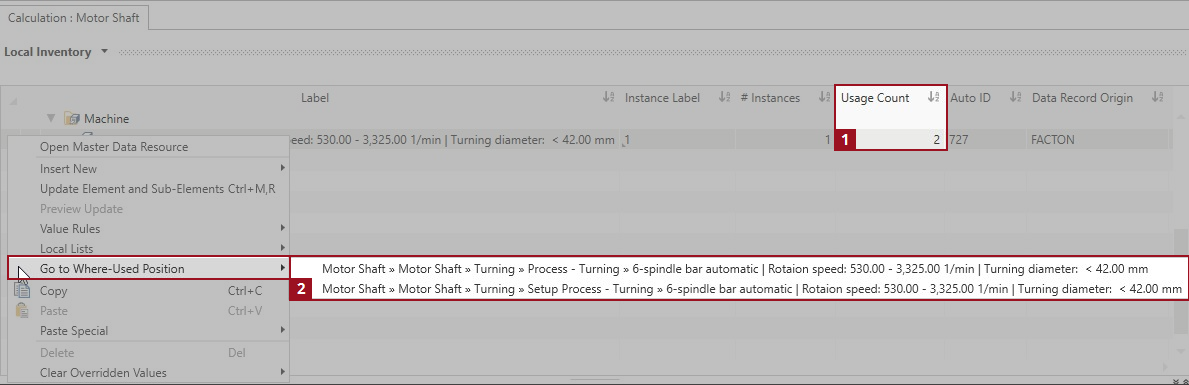This screenshot has height=385, width=1189.
Task: Click the sort icon beside Data Record Origin
Action: pyautogui.click(x=1156, y=98)
